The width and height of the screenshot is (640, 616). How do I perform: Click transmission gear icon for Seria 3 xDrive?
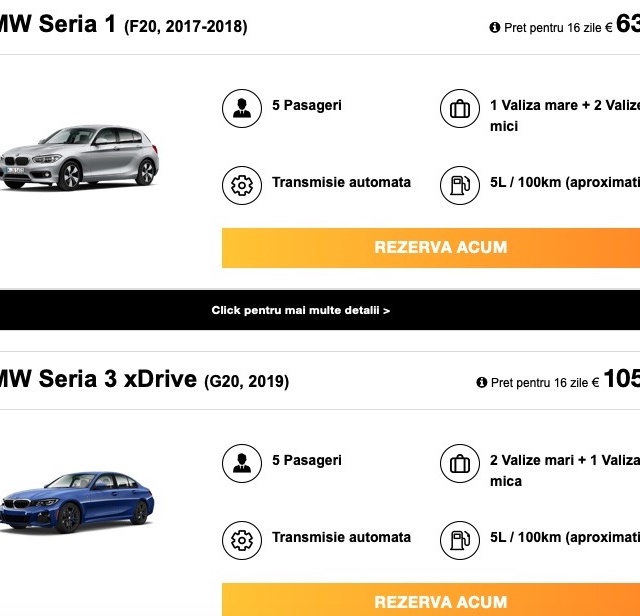point(241,540)
